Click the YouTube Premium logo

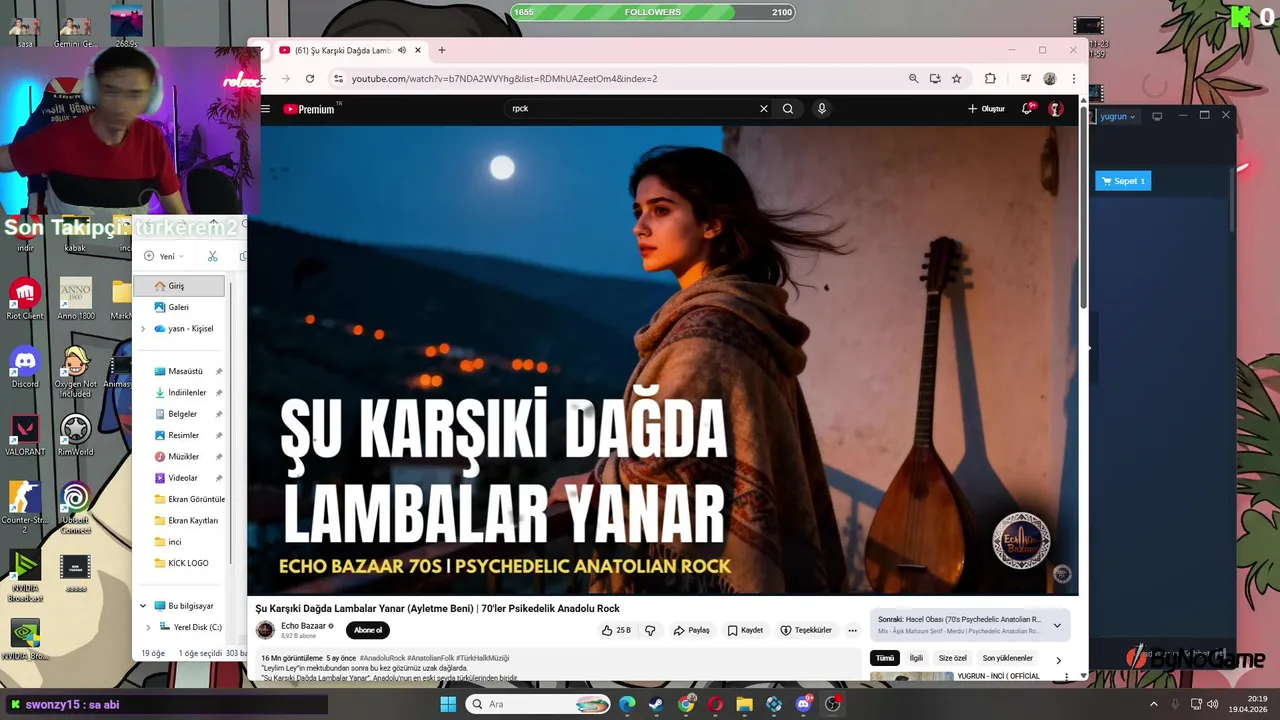point(311,109)
